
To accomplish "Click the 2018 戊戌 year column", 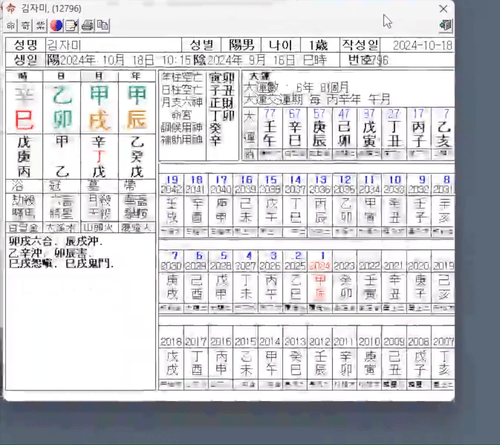I will (171, 362).
